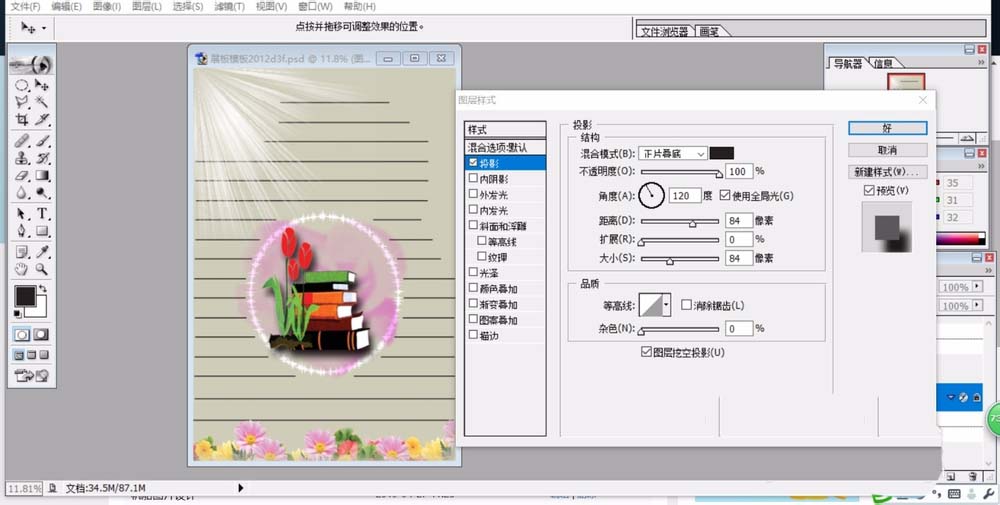1000x505 pixels.
Task: Open the 图层(L) menu
Action: (147, 6)
